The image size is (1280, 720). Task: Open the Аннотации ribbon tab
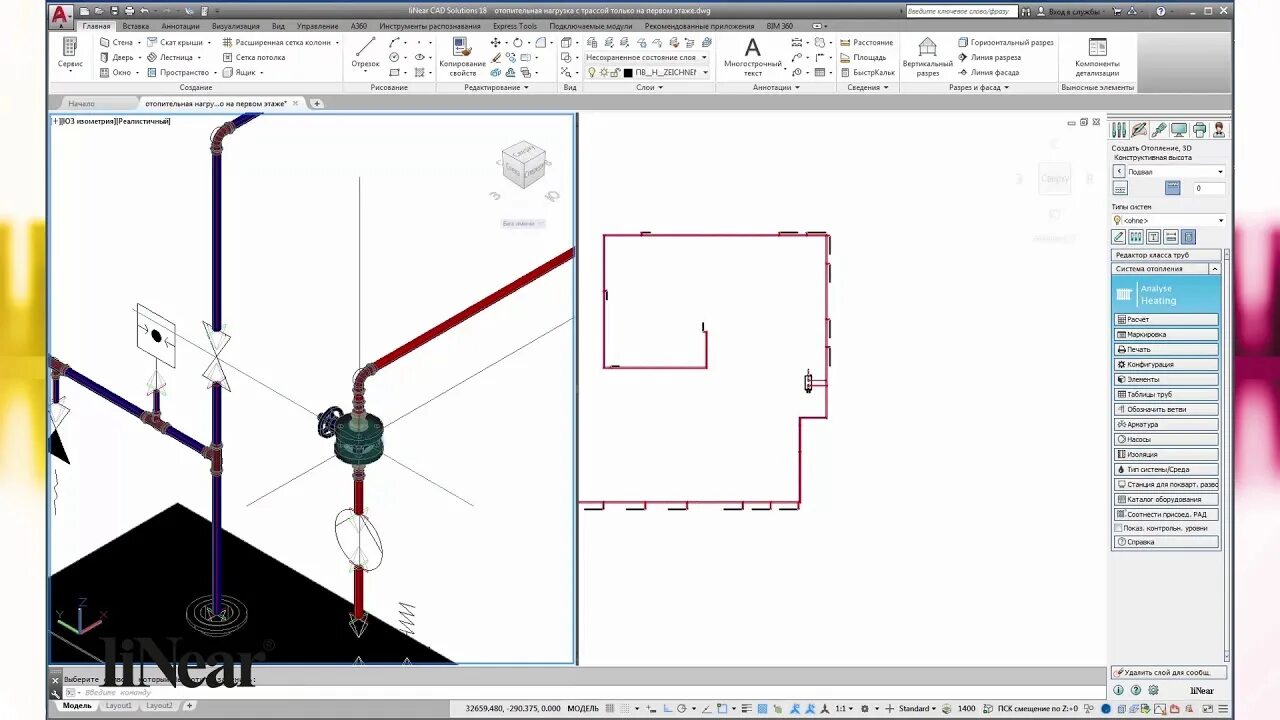coord(180,26)
